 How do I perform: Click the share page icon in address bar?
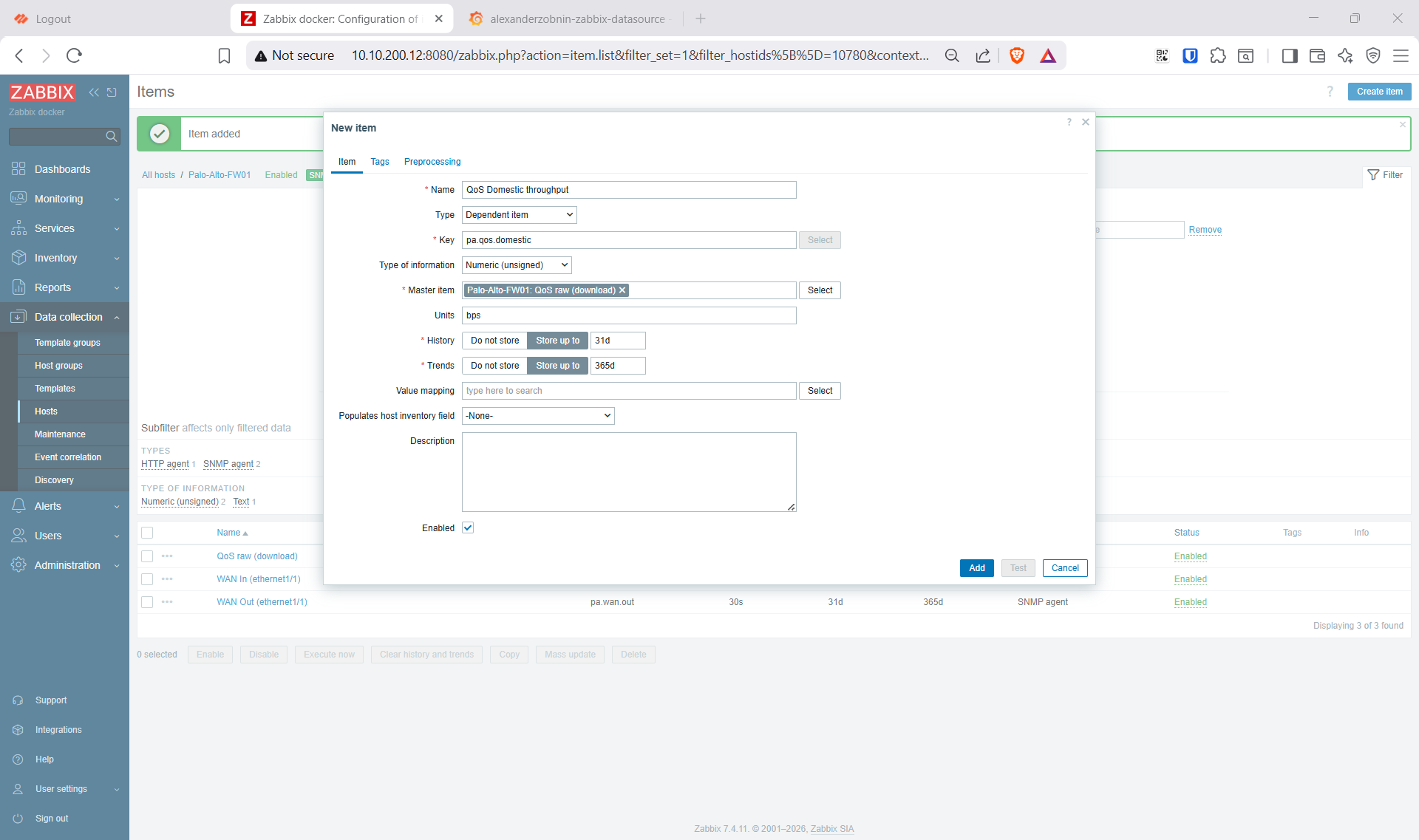point(983,55)
